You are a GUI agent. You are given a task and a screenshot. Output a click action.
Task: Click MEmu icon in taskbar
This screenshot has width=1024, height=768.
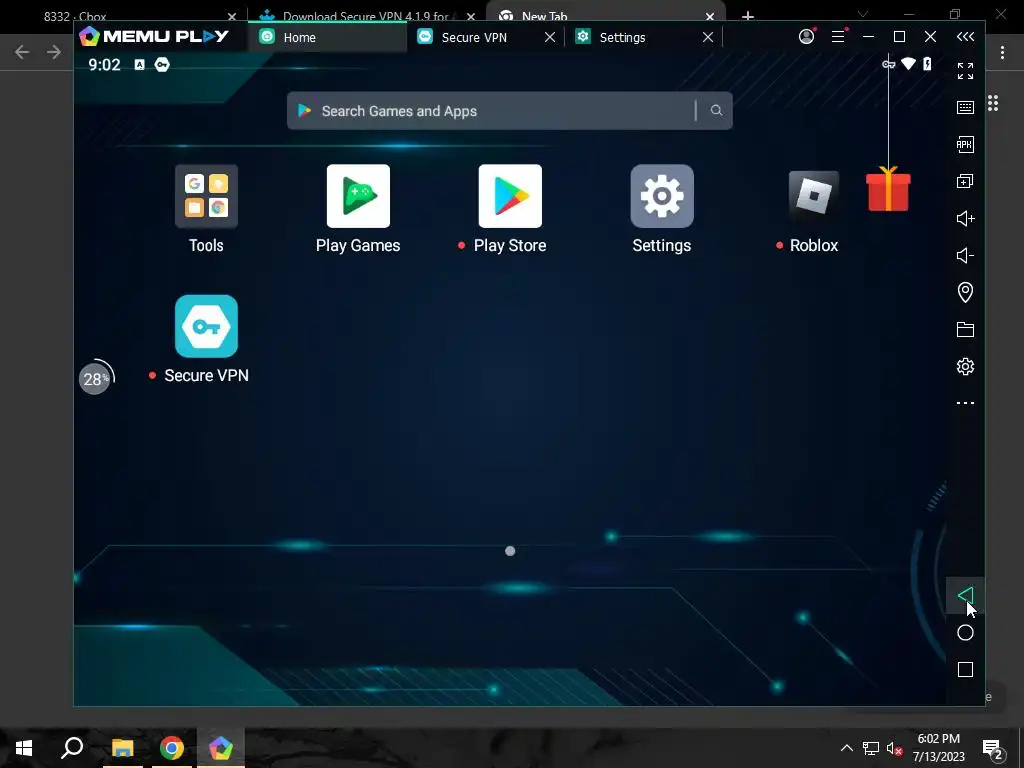(221, 748)
